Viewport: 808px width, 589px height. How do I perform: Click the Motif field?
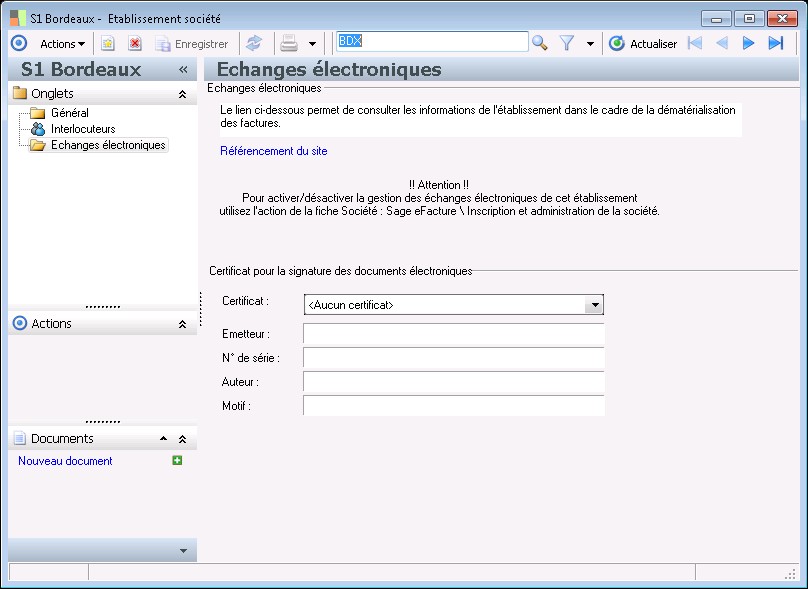click(453, 406)
